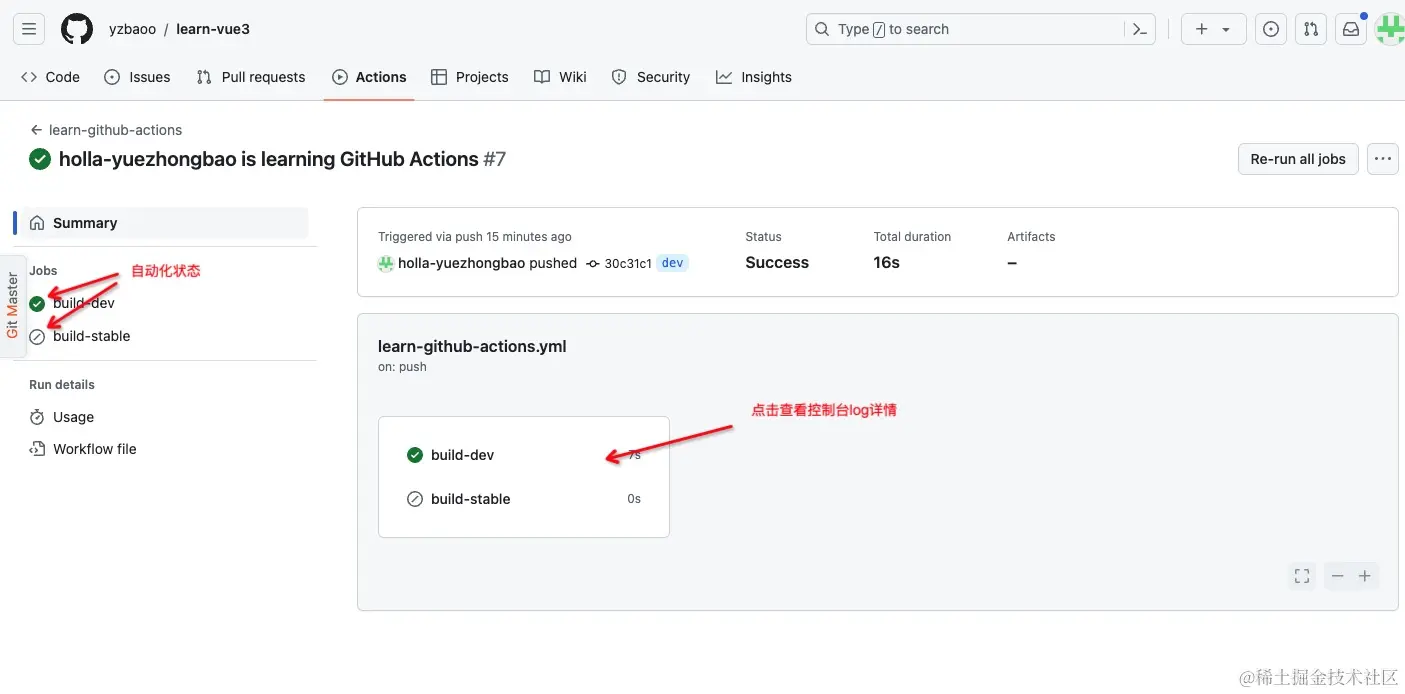Screen dimensions: 1405x694
Task: Click the Re-run all jobs button
Action: coord(1298,159)
